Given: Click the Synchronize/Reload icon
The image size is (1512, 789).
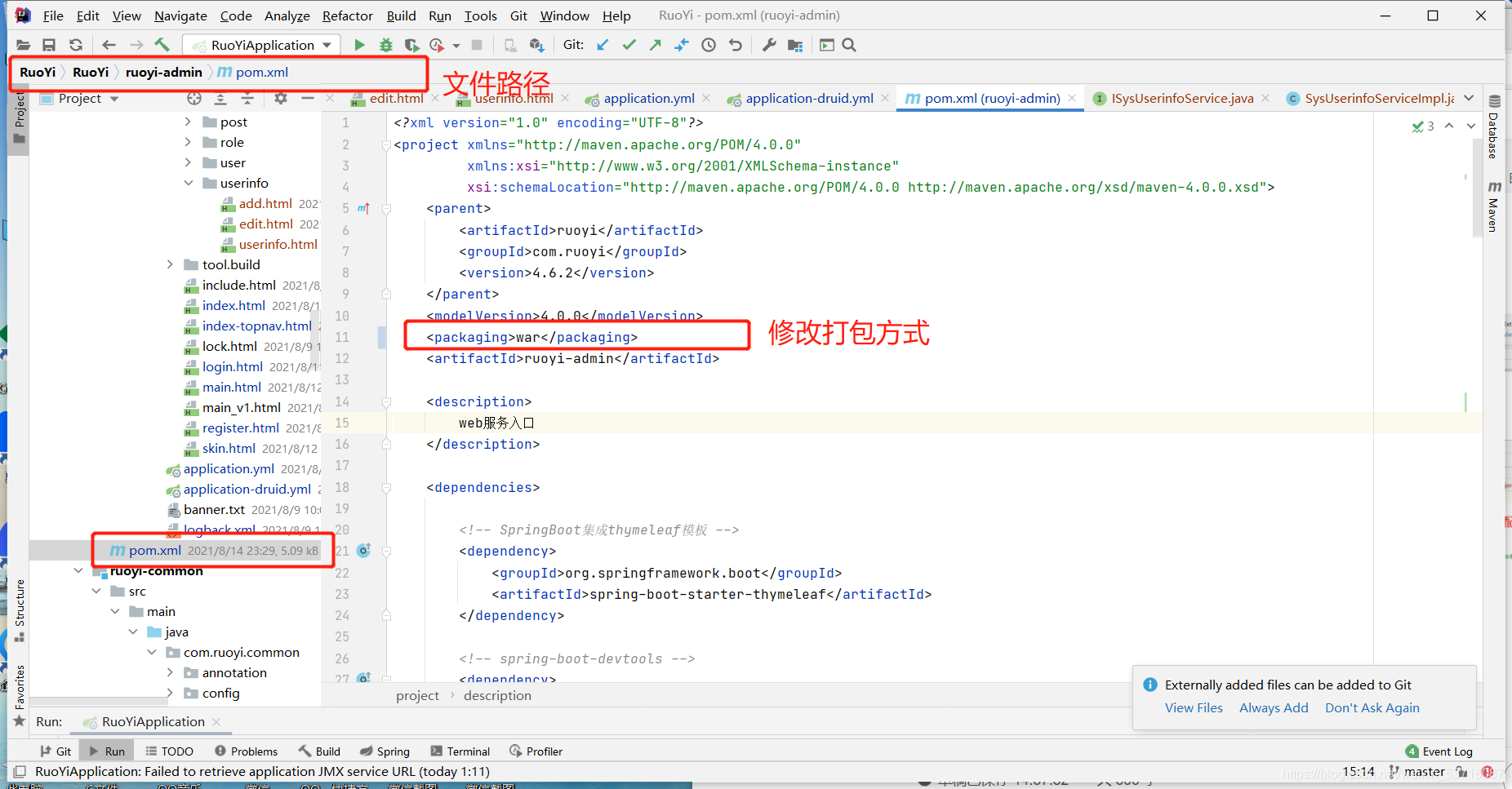Looking at the screenshot, I should click(76, 45).
